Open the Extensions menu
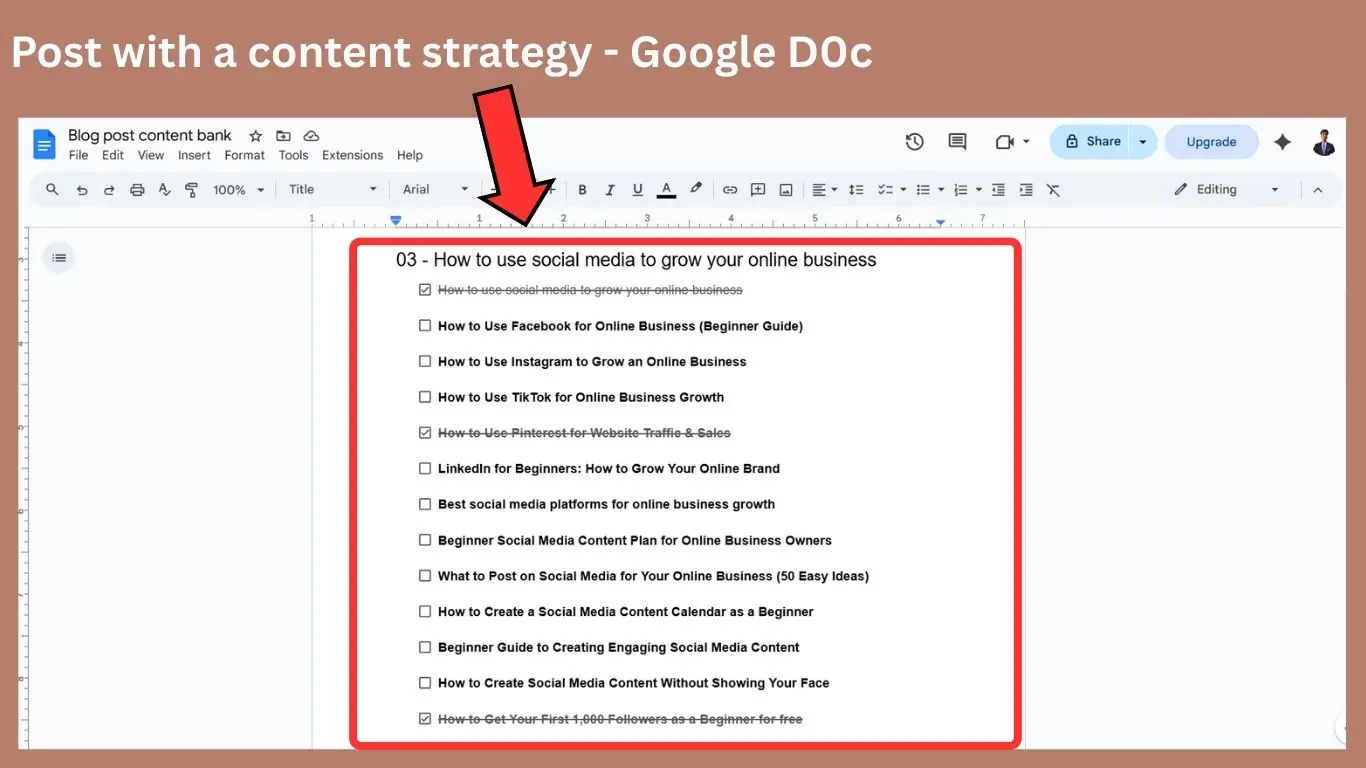 tap(352, 156)
